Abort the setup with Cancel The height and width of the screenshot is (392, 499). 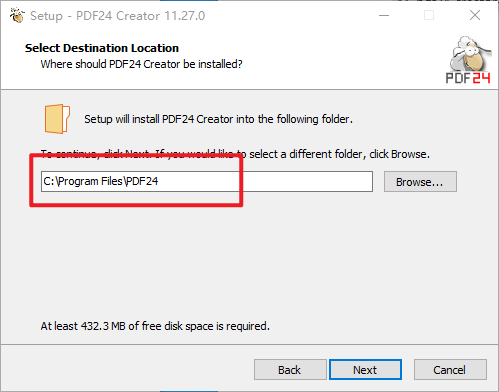450,369
